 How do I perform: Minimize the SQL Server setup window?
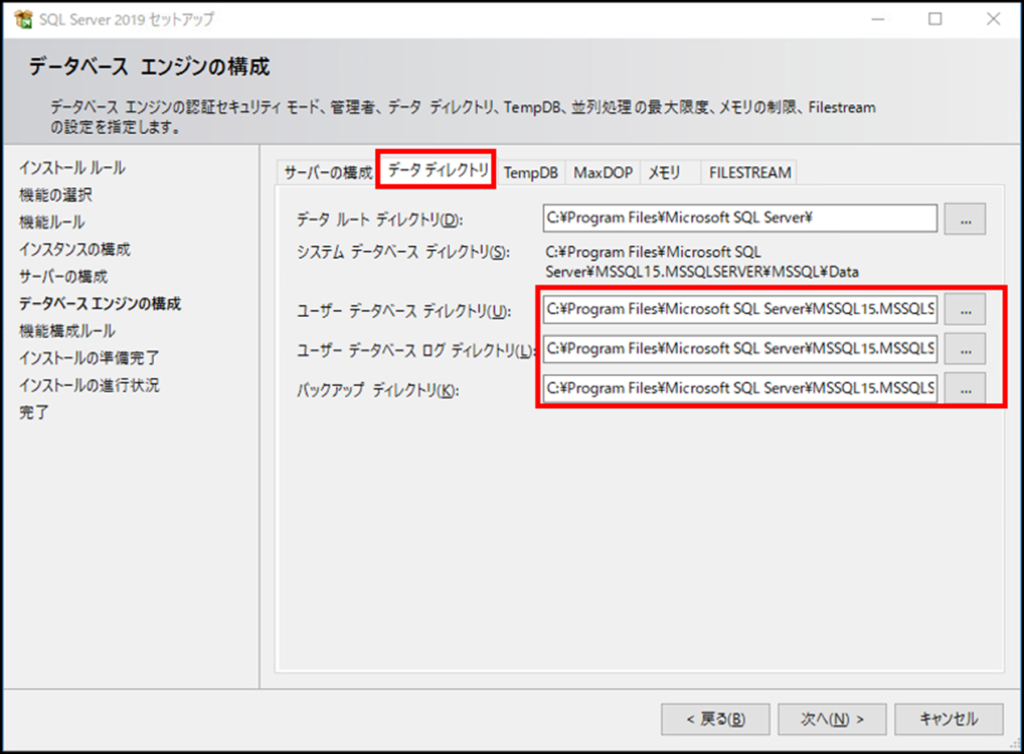[878, 19]
